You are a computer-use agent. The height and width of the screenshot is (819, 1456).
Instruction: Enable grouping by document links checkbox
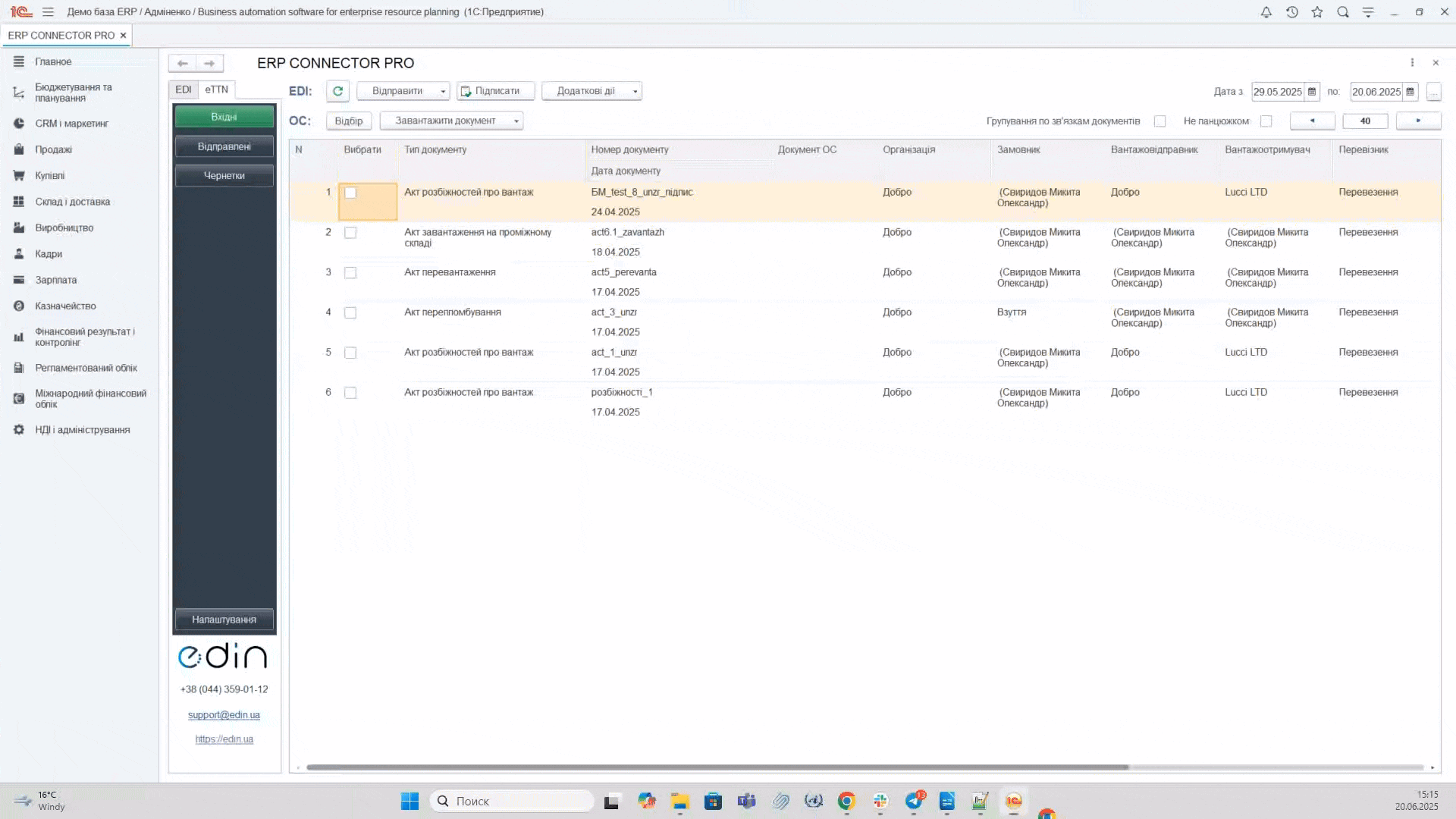click(1159, 121)
